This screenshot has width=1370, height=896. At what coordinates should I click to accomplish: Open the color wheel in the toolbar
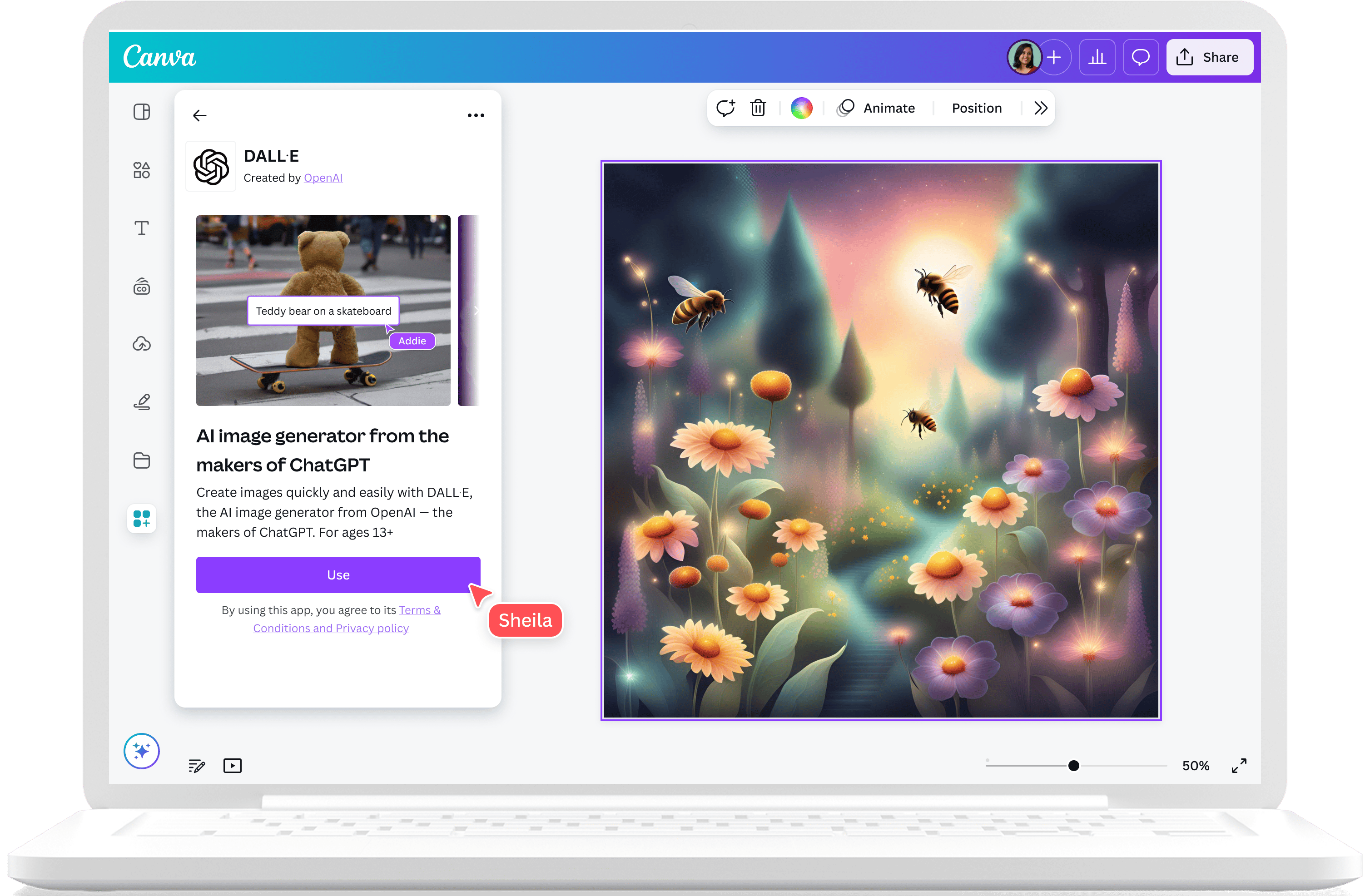tap(801, 108)
